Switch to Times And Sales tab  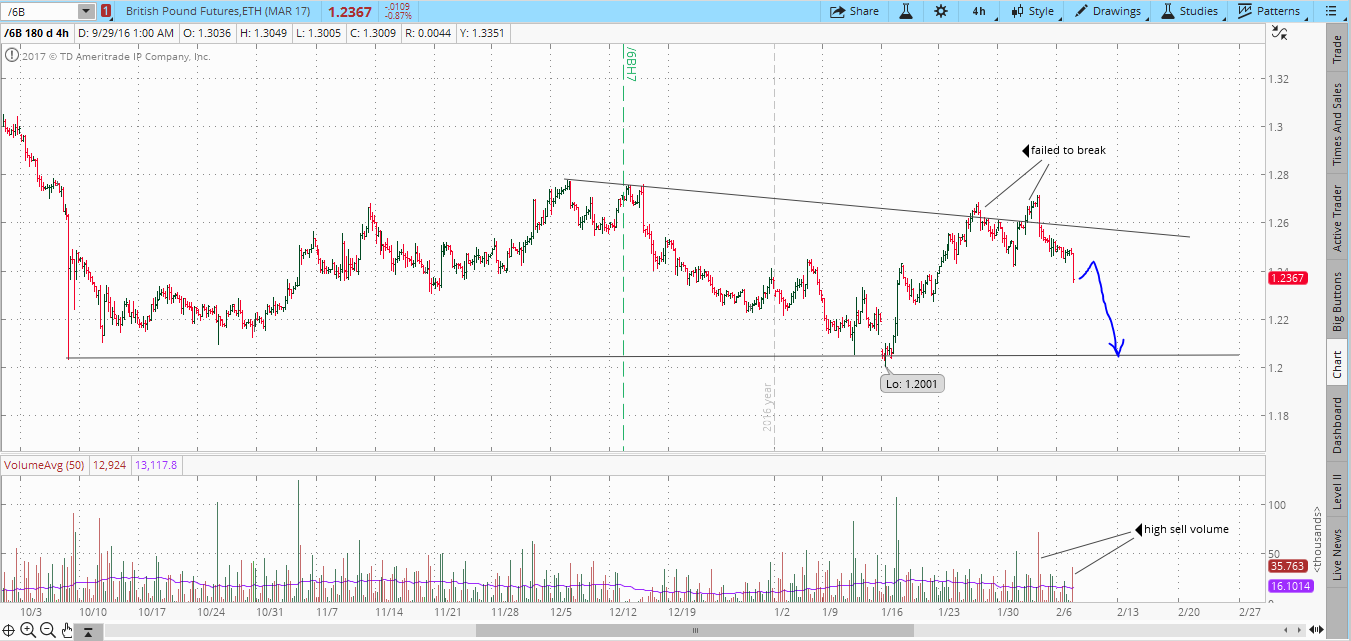pos(1337,123)
